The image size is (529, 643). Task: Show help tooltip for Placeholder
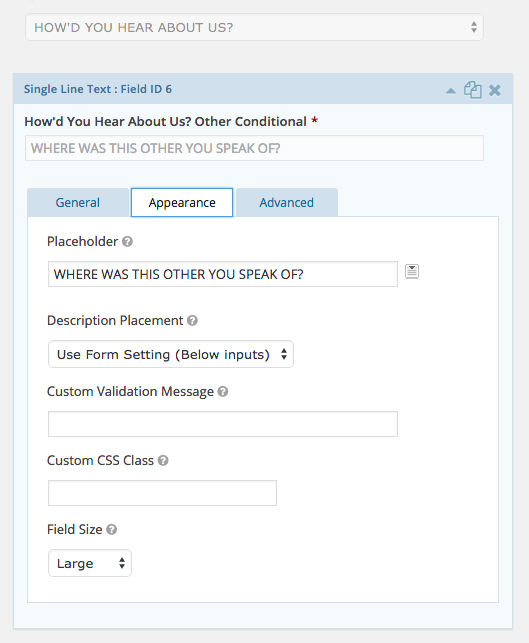coord(128,242)
